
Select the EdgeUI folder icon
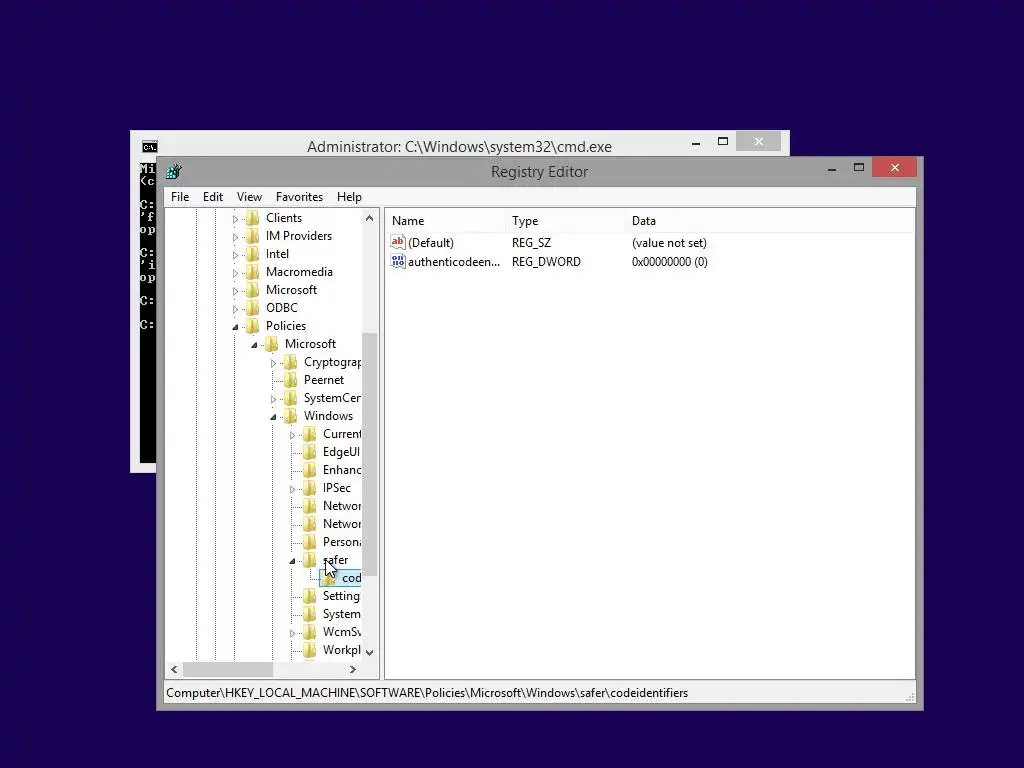point(310,452)
